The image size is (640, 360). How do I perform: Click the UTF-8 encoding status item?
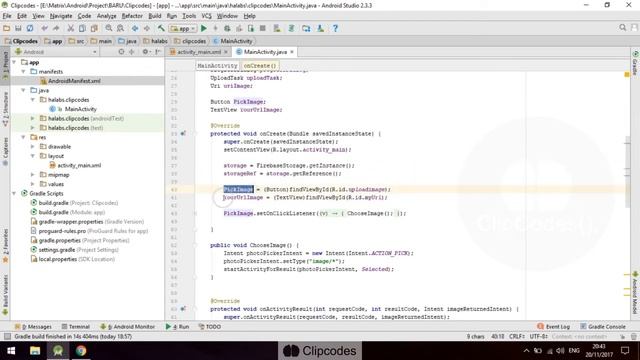[538, 336]
